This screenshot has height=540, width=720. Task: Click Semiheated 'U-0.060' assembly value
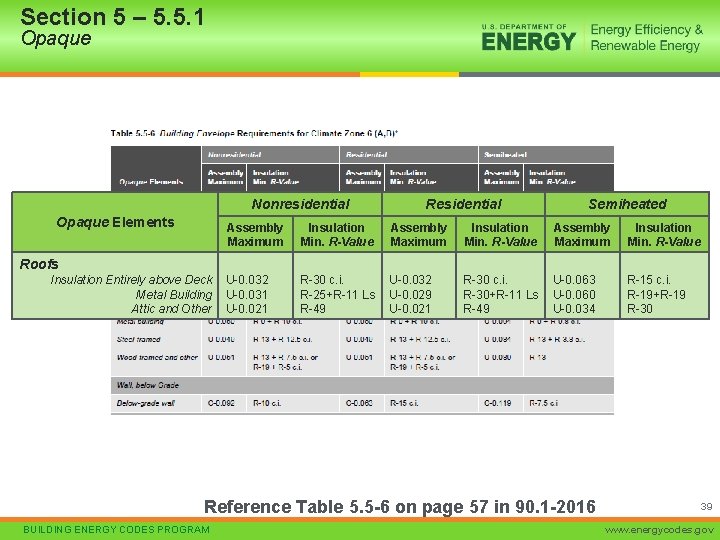click(x=574, y=294)
